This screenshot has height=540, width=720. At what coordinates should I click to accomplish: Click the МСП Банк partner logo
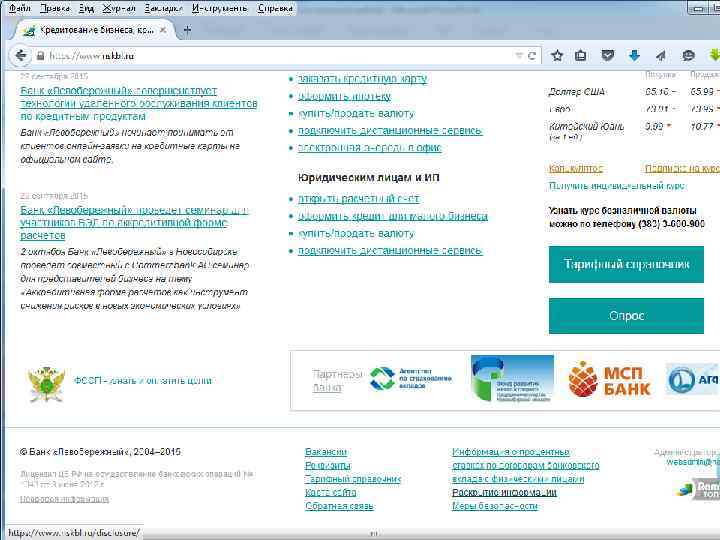pos(610,379)
